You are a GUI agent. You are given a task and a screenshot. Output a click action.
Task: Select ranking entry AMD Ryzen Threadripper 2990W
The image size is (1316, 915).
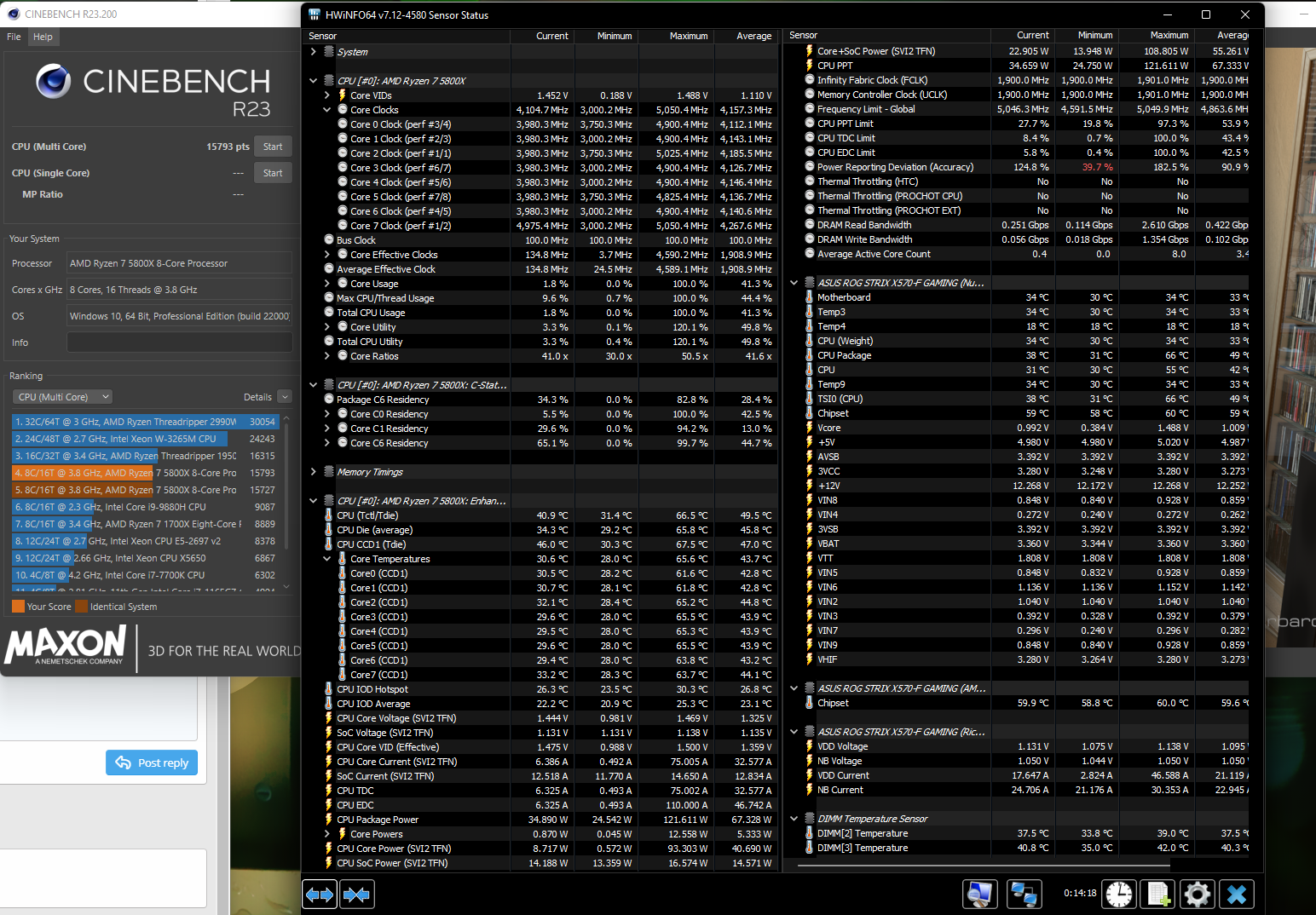click(x=145, y=422)
